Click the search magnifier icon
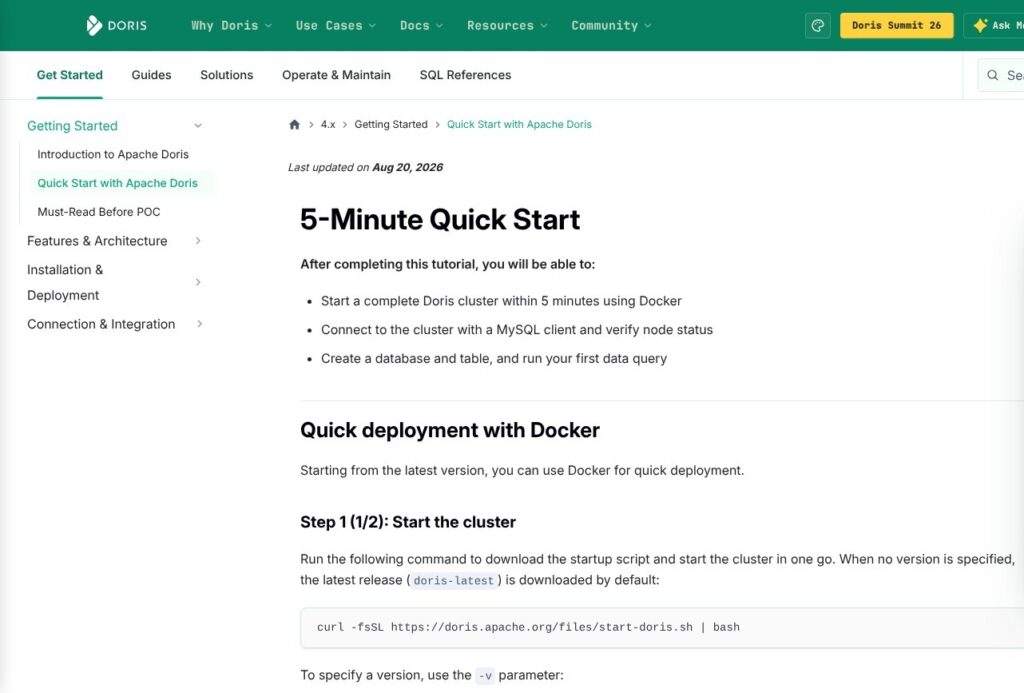1024x693 pixels. (993, 75)
